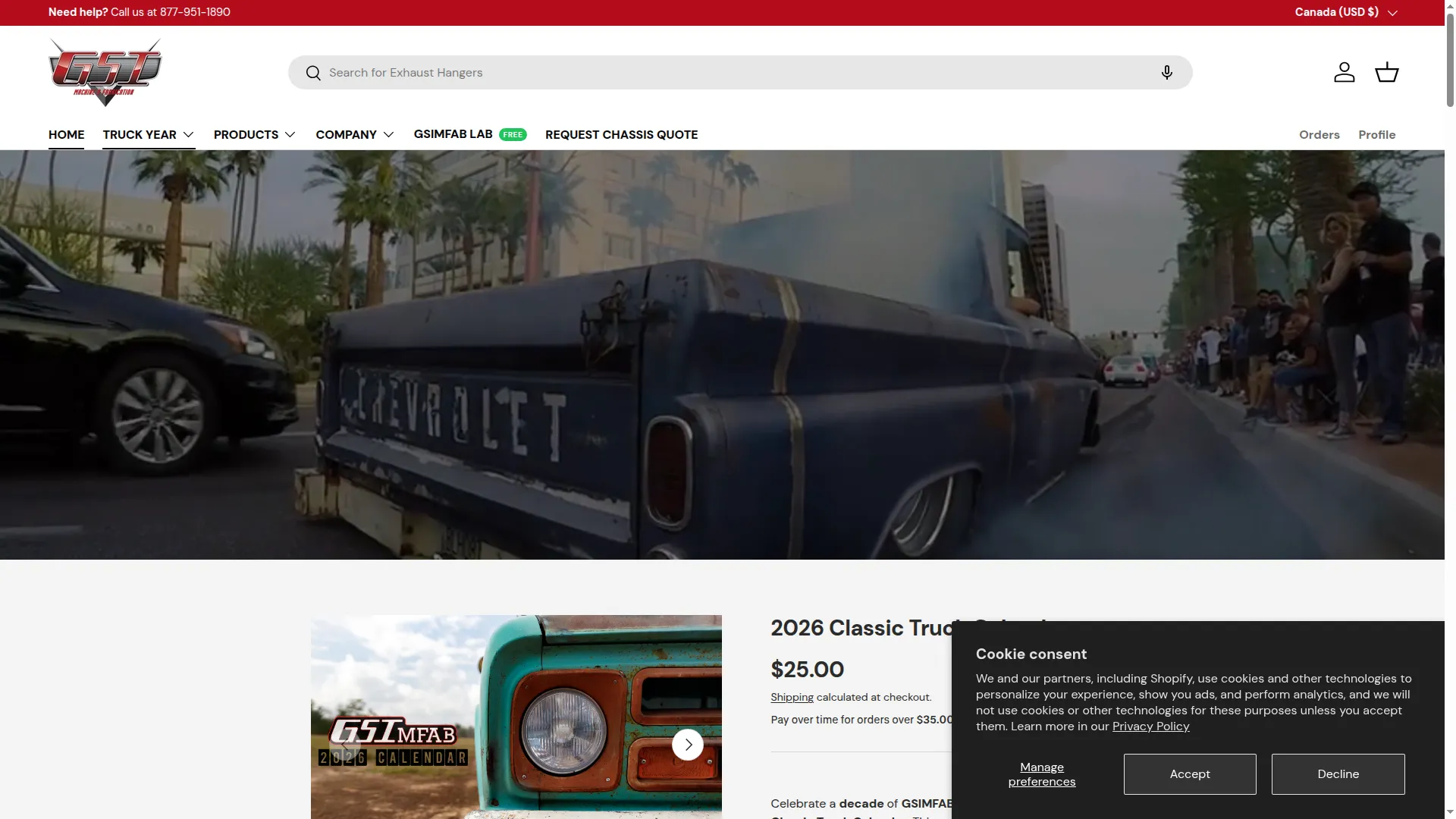Open the 2026 calendar product image

(x=516, y=717)
